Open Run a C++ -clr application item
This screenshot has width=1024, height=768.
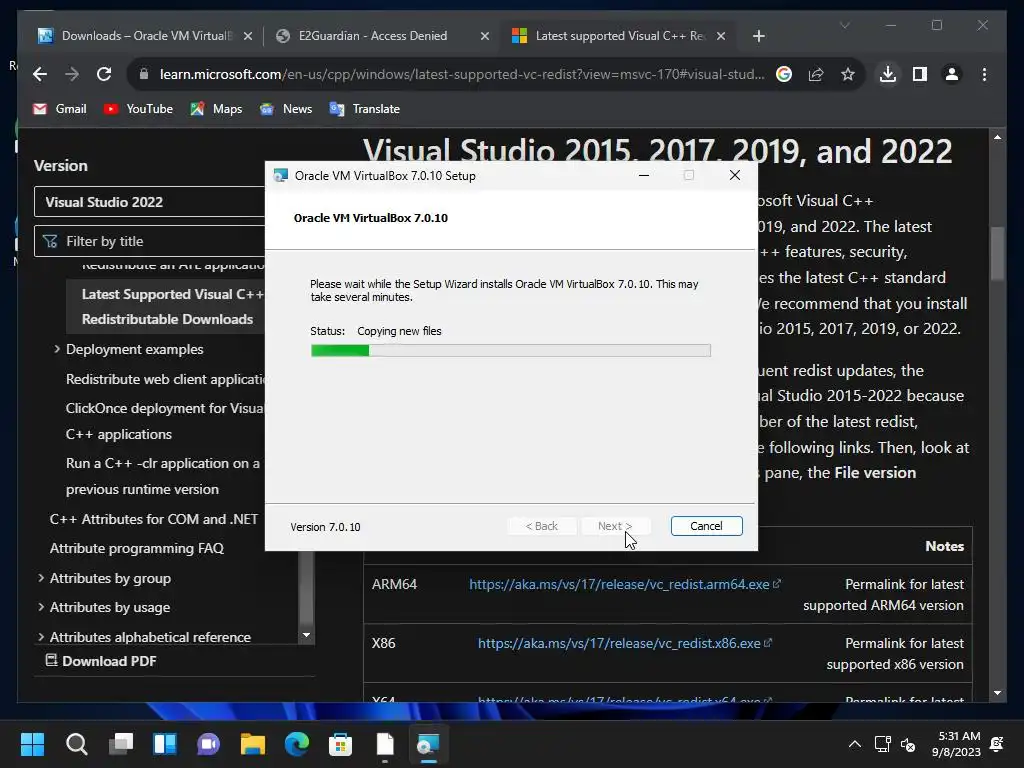(163, 476)
